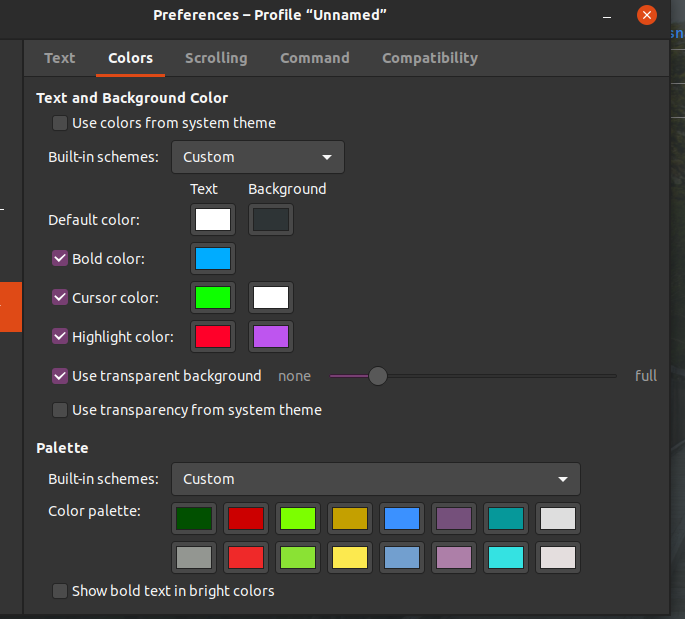685x619 pixels.
Task: Change the white cursor background swatch
Action: 271,297
